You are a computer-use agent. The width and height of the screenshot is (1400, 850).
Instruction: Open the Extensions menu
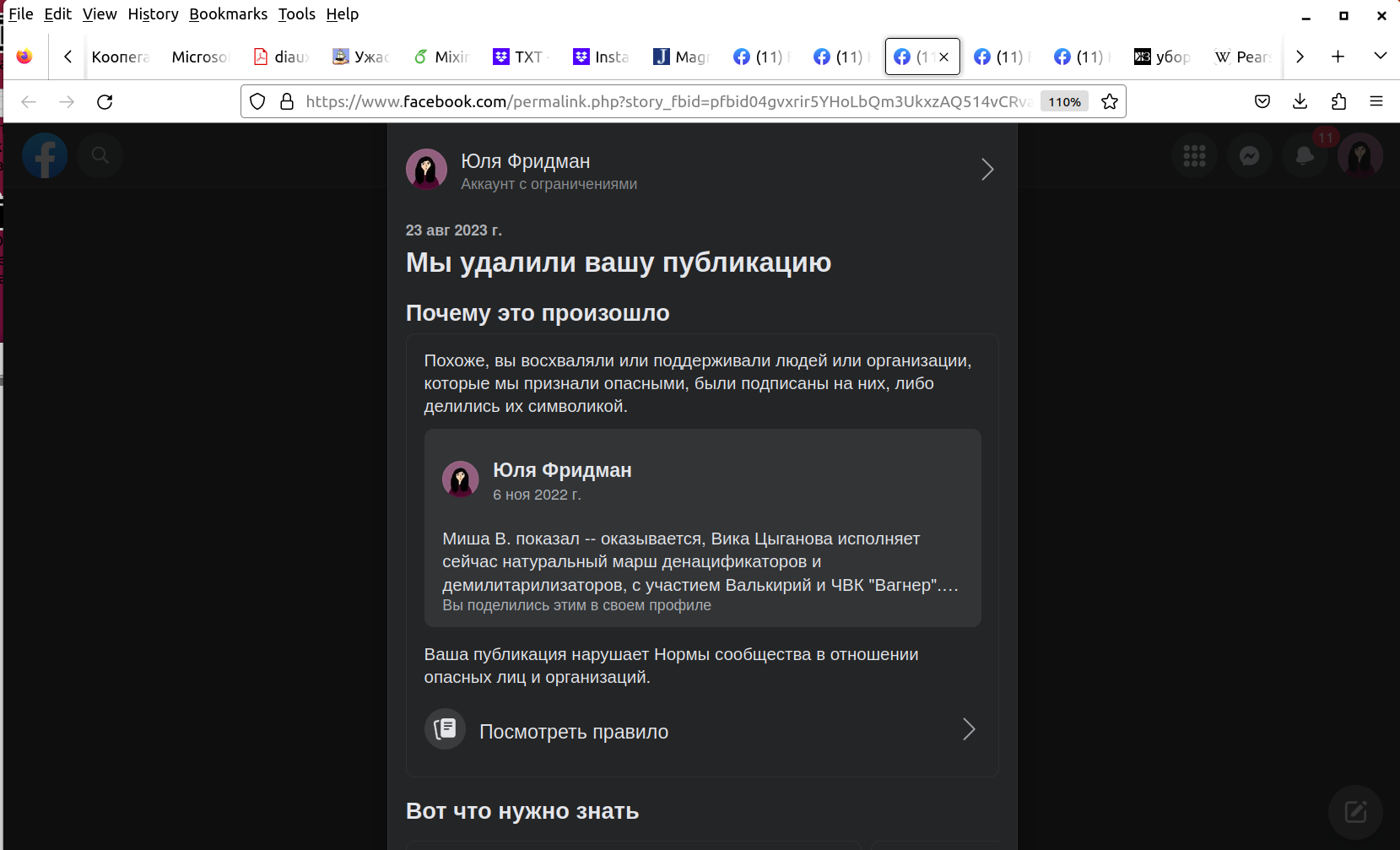click(1338, 102)
